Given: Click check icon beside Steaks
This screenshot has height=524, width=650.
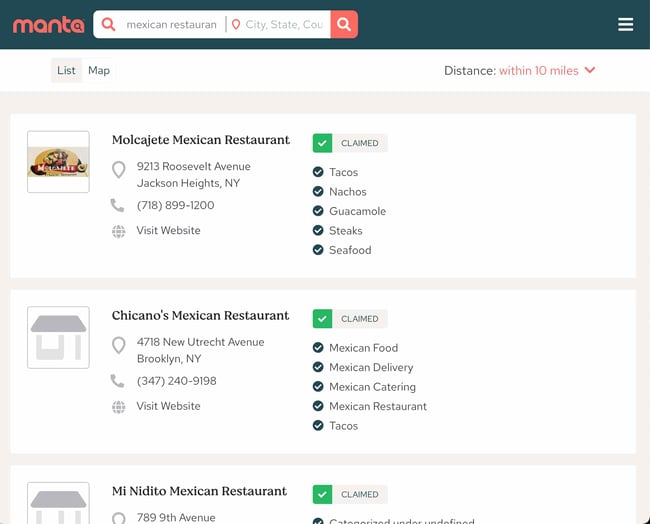Looking at the screenshot, I should click(x=318, y=230).
